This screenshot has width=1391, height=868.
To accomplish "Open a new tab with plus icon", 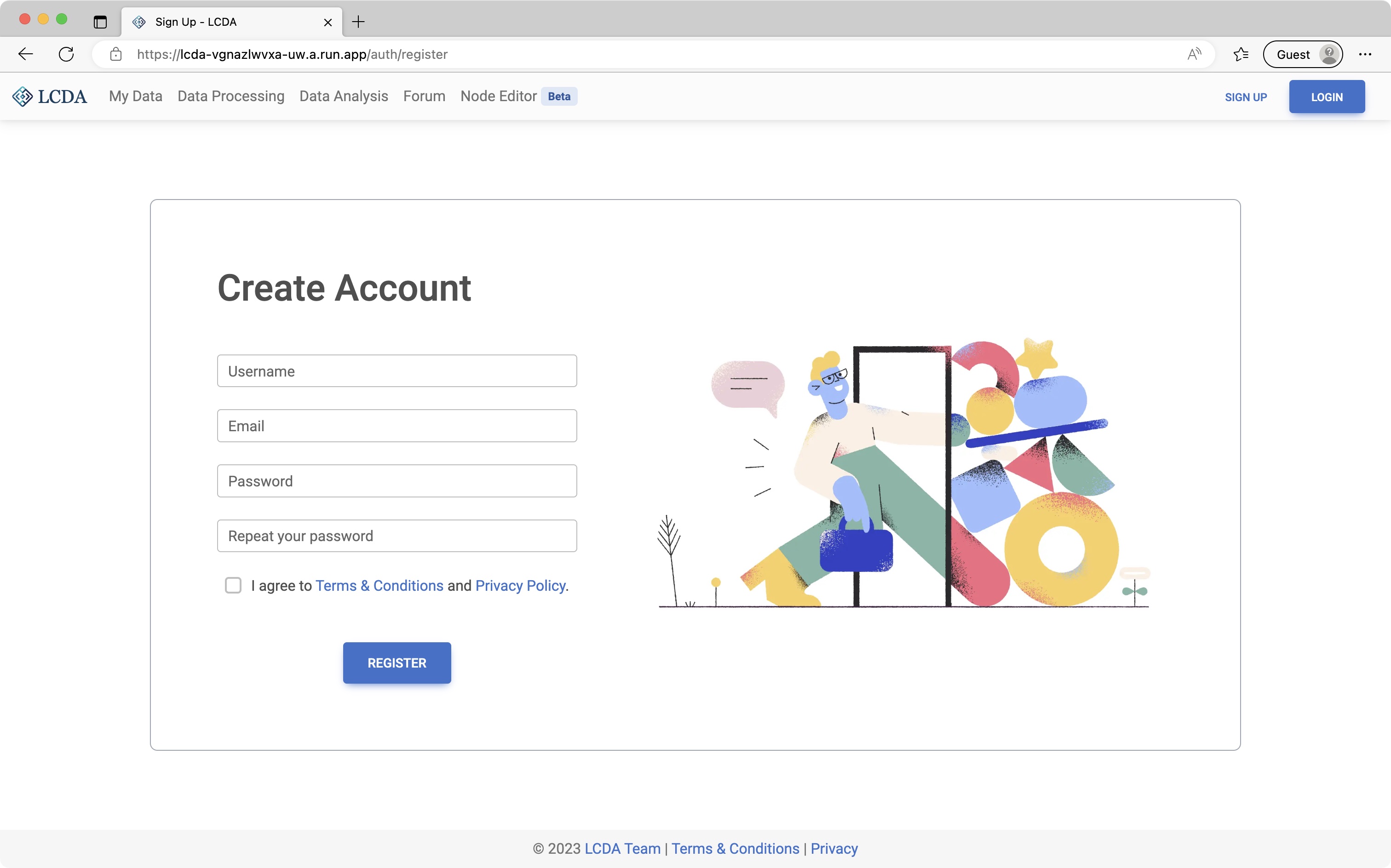I will (358, 22).
